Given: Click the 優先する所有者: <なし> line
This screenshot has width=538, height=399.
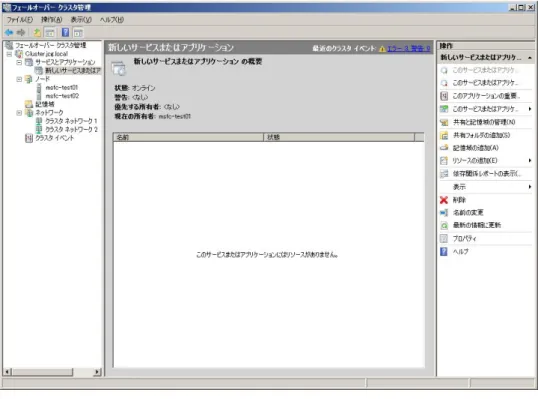Looking at the screenshot, I should (x=147, y=107).
